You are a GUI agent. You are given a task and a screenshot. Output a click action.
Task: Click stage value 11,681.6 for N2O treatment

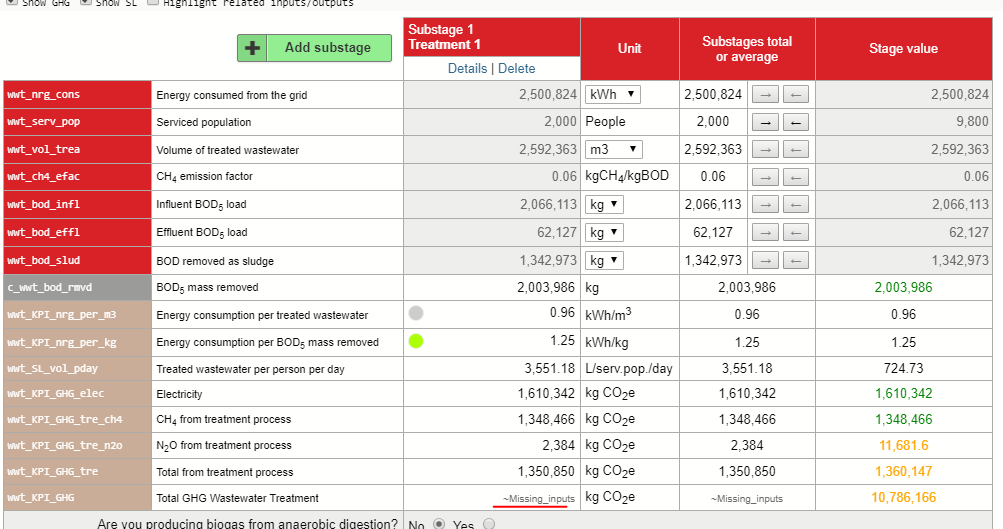(x=903, y=445)
